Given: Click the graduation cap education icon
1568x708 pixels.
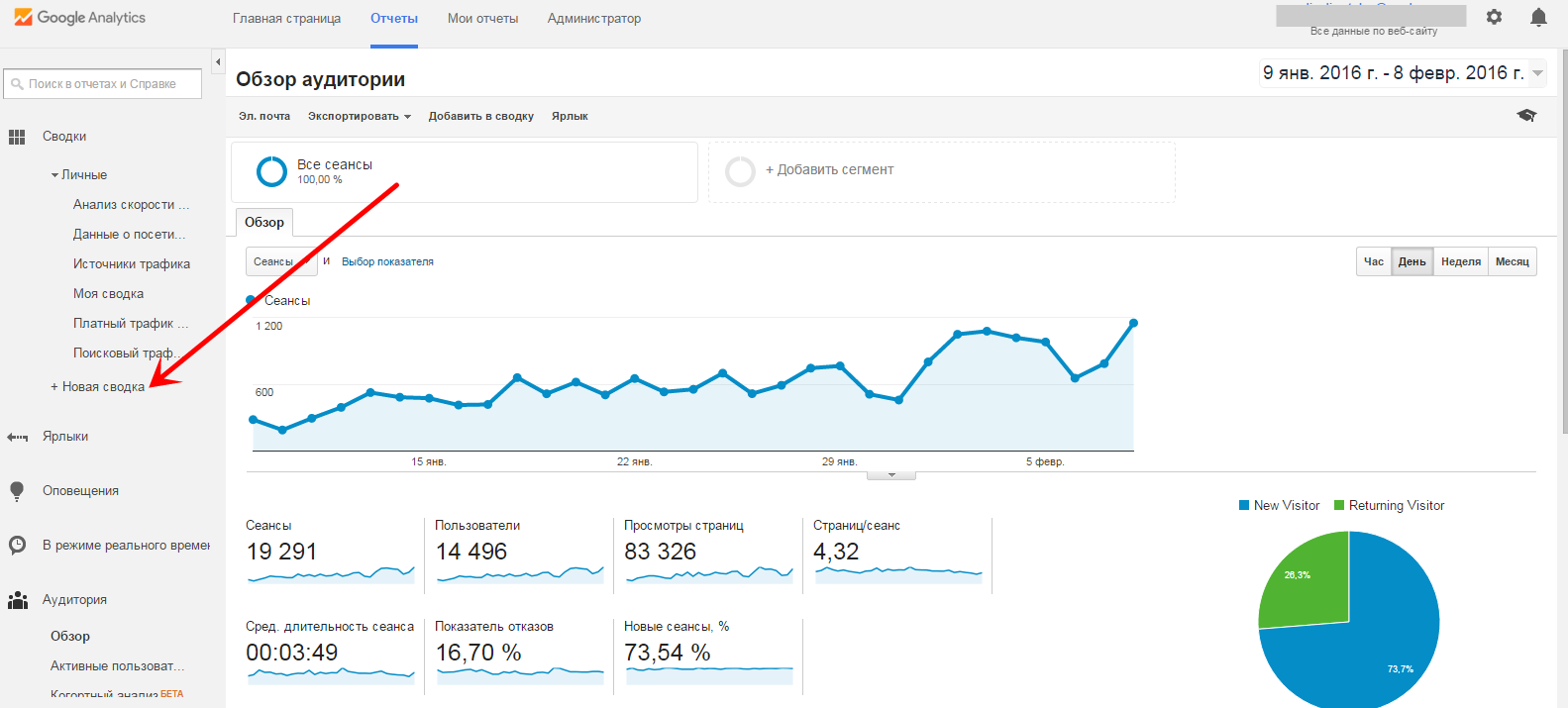Looking at the screenshot, I should click(x=1526, y=116).
